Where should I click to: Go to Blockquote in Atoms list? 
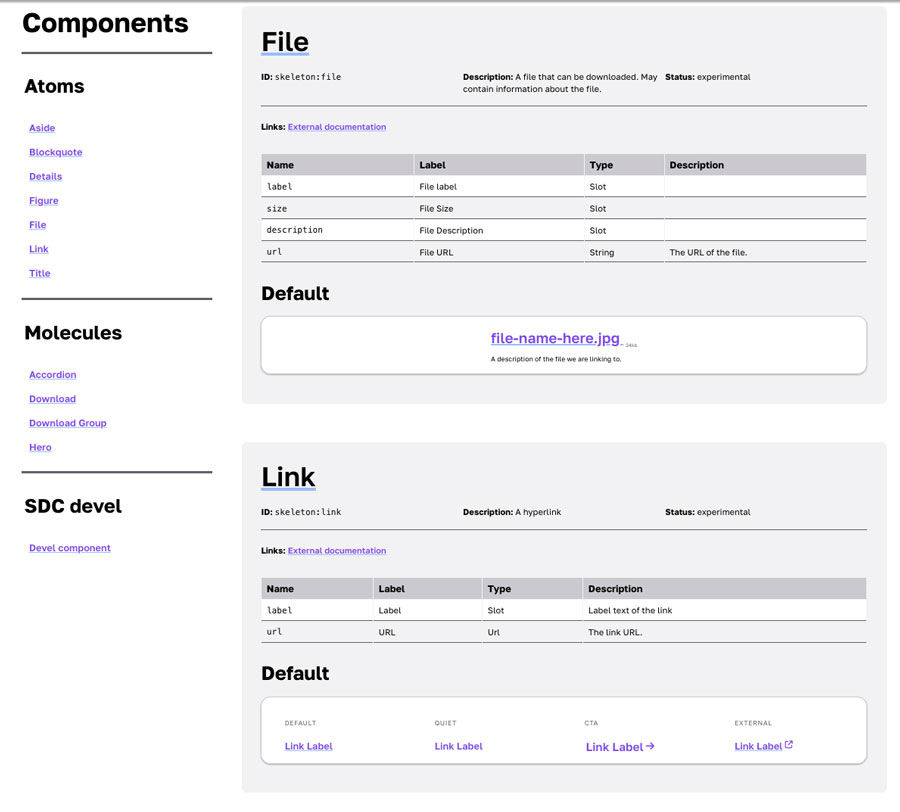click(56, 152)
